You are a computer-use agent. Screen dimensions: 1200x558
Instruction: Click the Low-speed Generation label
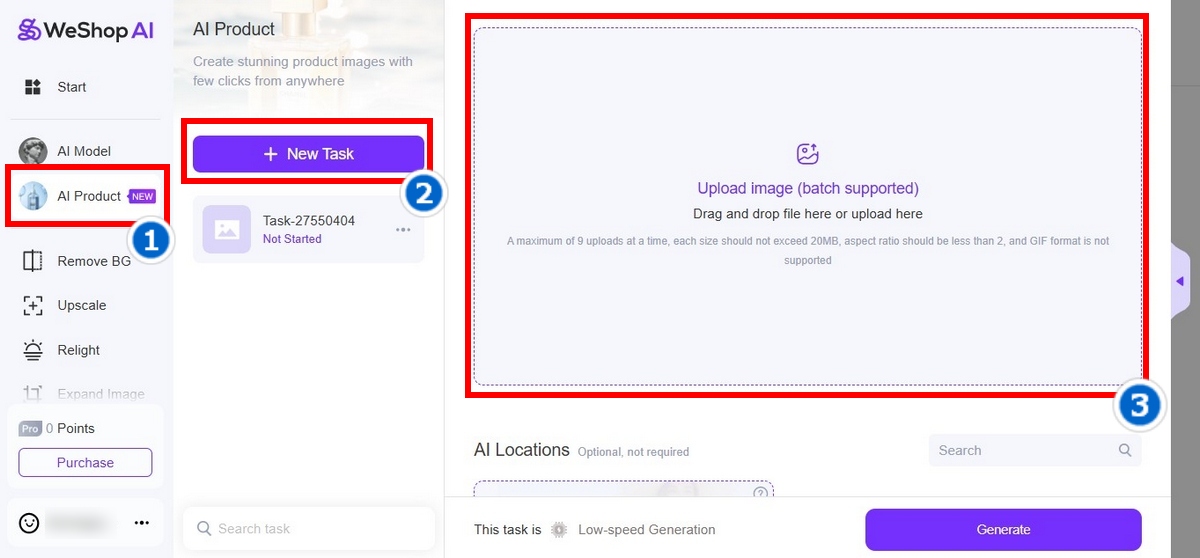[x=647, y=530]
